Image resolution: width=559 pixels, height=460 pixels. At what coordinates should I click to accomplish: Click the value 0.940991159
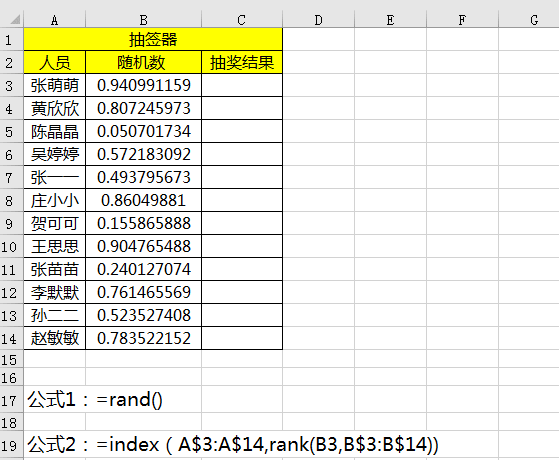pyautogui.click(x=144, y=85)
